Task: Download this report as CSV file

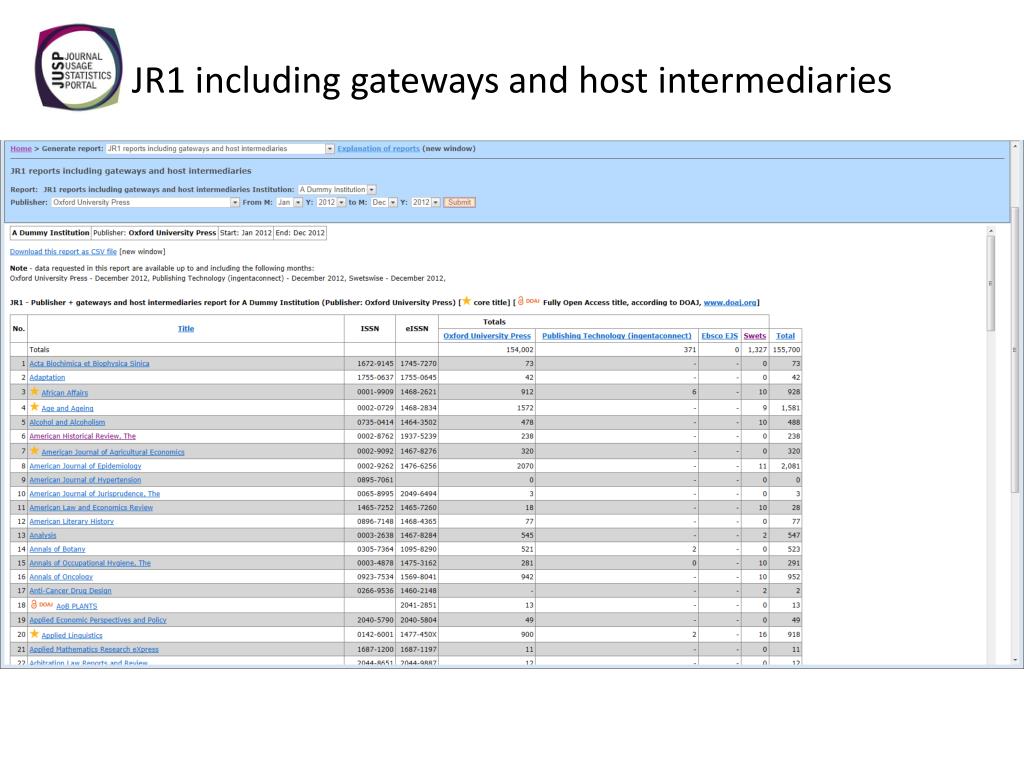Action: [63, 251]
